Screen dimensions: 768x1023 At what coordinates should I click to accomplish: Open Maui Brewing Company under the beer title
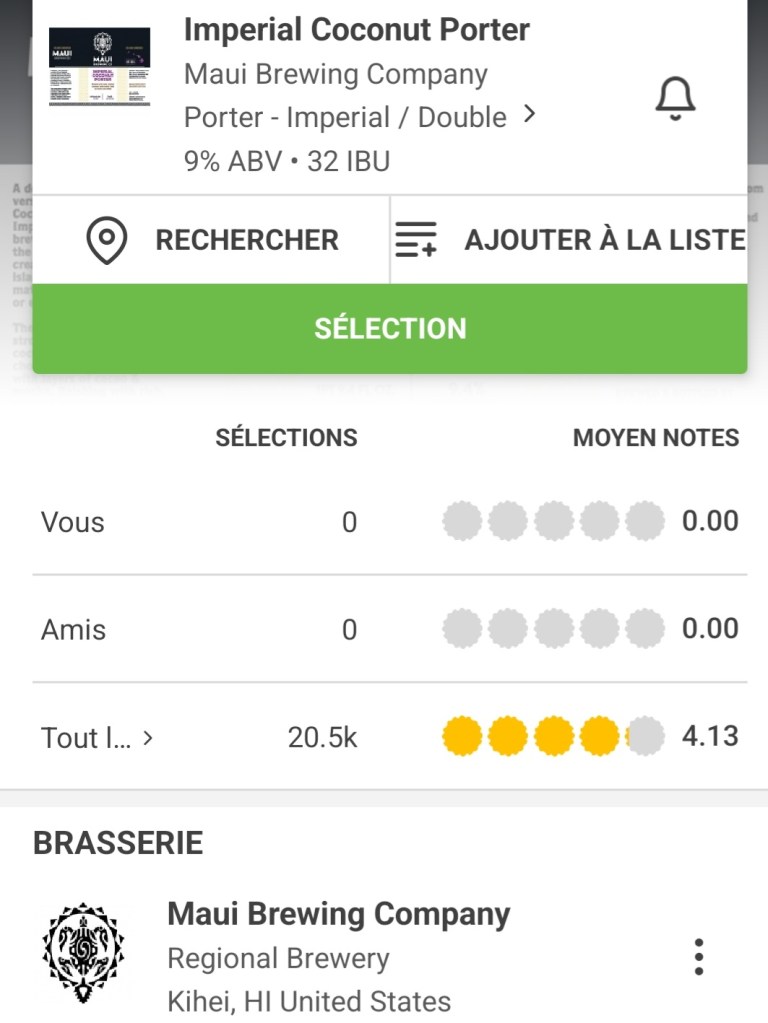(x=336, y=74)
